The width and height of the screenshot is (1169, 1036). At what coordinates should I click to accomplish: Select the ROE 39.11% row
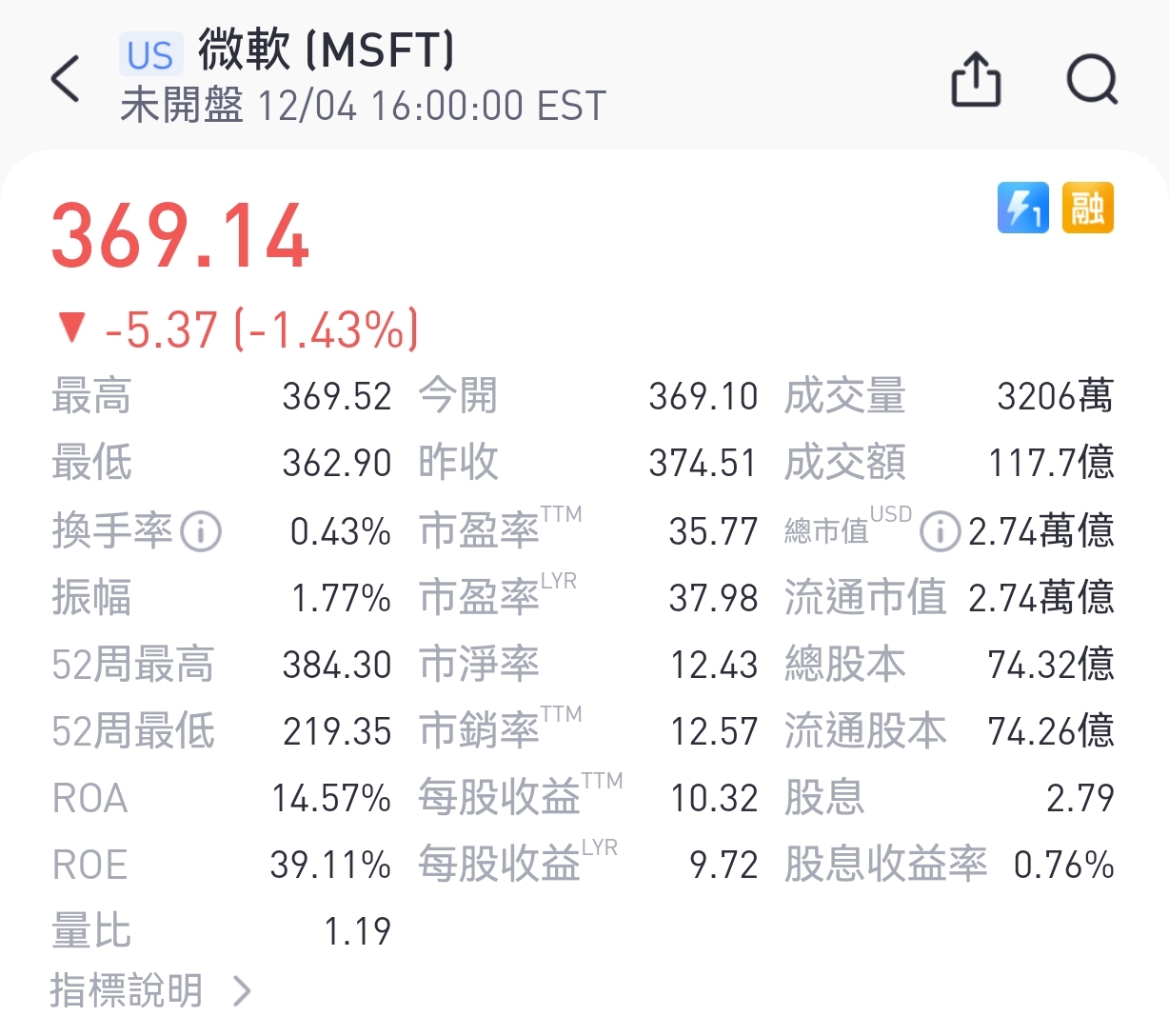[222, 865]
